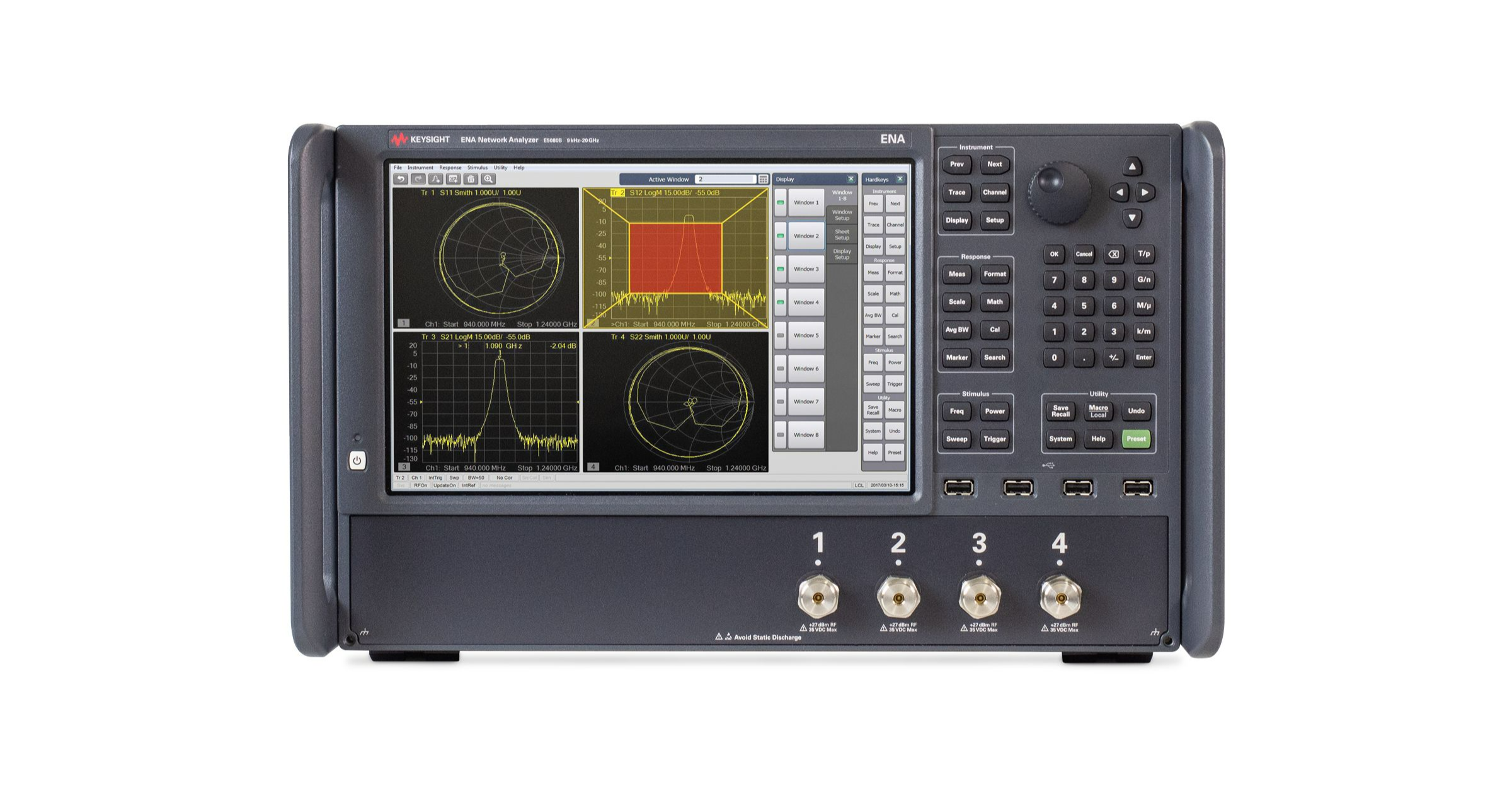Image resolution: width=1512 pixels, height=791 pixels.
Task: Open the Active Window keypad icon
Action: 763,180
